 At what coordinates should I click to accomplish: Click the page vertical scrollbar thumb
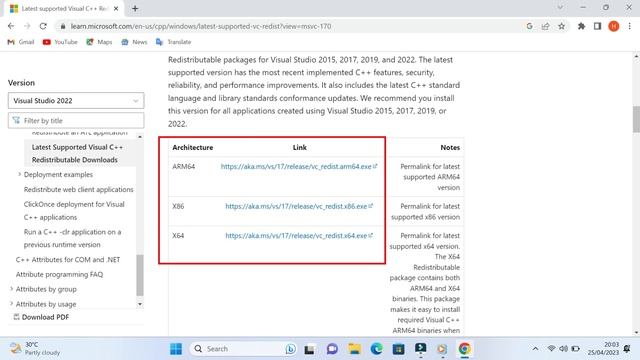636,119
